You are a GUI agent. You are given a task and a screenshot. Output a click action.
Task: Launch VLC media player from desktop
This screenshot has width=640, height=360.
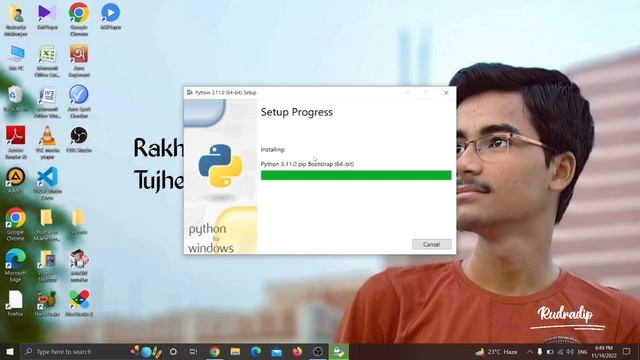[x=47, y=143]
